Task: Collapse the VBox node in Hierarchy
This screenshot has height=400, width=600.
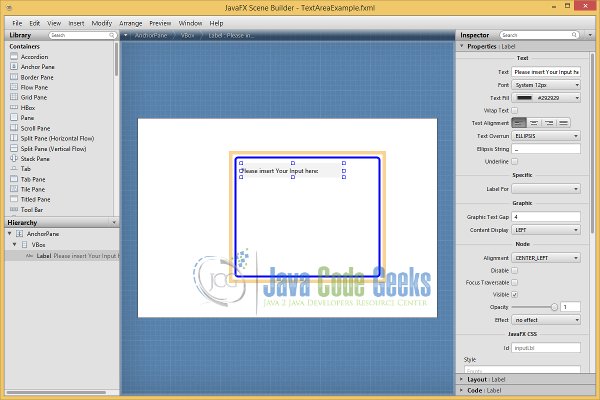Action: [x=15, y=245]
